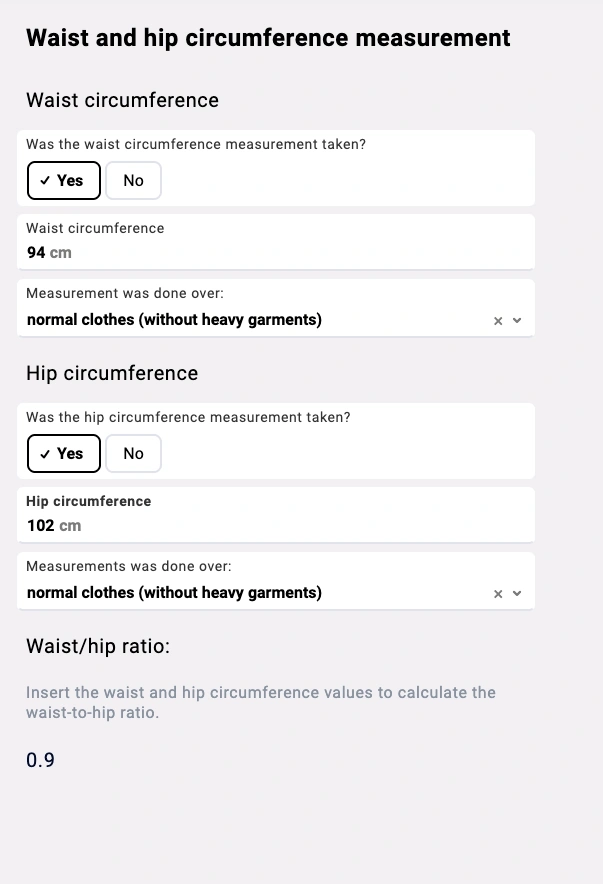The width and height of the screenshot is (603, 884).
Task: Clear the hip clothing selection with the x icon
Action: (x=497, y=593)
